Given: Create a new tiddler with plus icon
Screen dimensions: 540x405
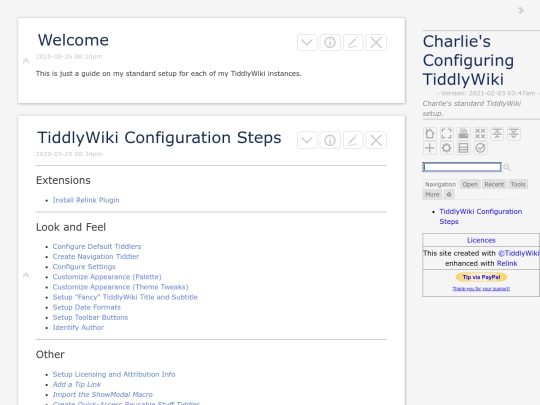Looking at the screenshot, I should point(429,148).
